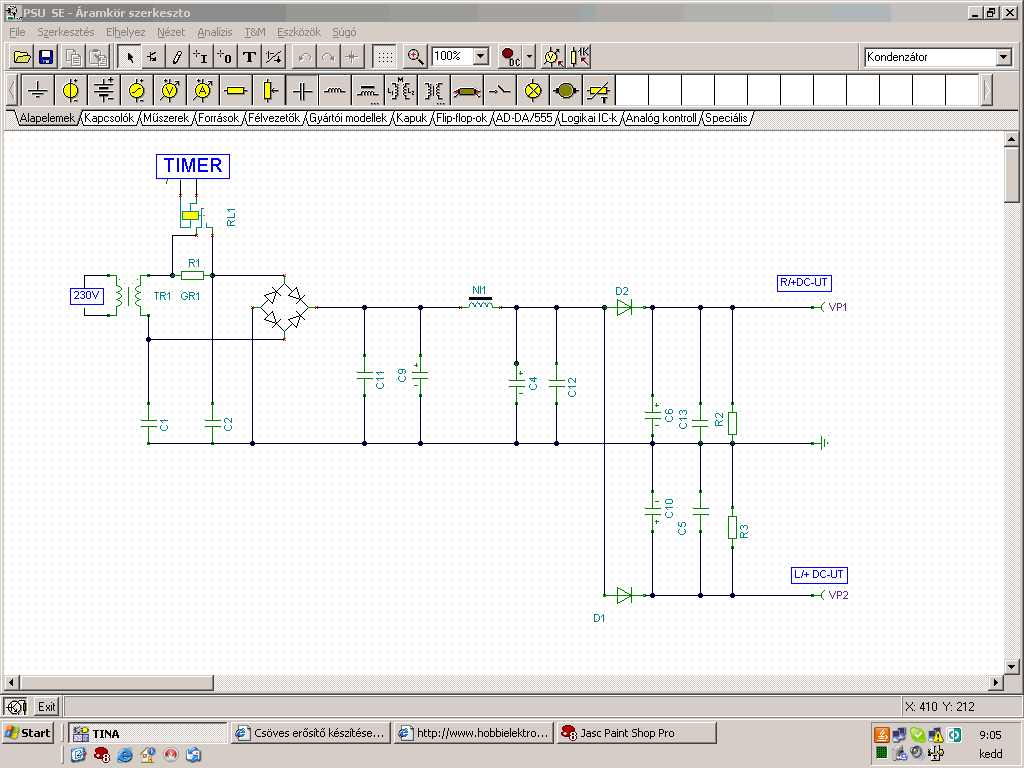1024x768 pixels.
Task: Switch to the Műszerek component tab
Action: tap(166, 118)
